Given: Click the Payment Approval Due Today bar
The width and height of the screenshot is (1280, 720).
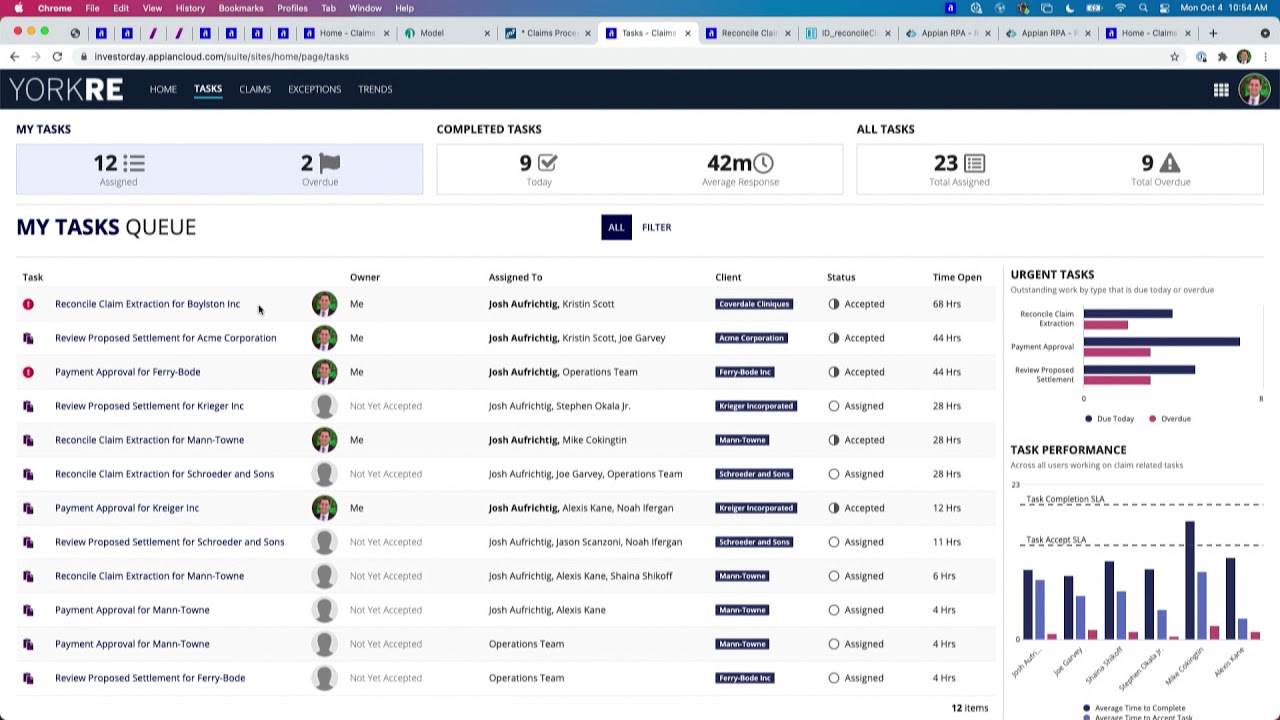Looking at the screenshot, I should [x=1162, y=342].
